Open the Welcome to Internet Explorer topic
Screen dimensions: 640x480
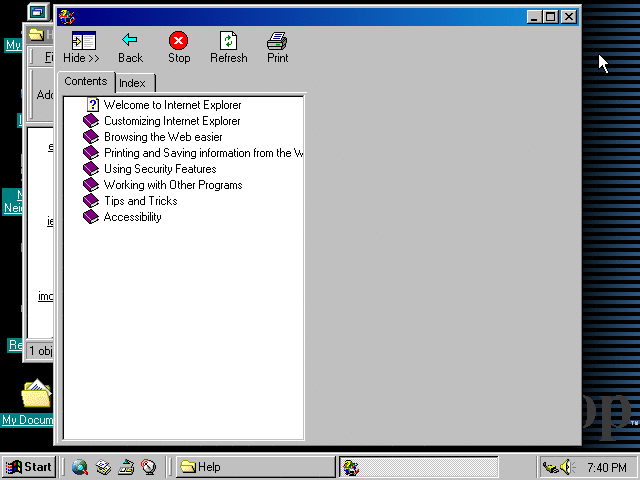[172, 105]
